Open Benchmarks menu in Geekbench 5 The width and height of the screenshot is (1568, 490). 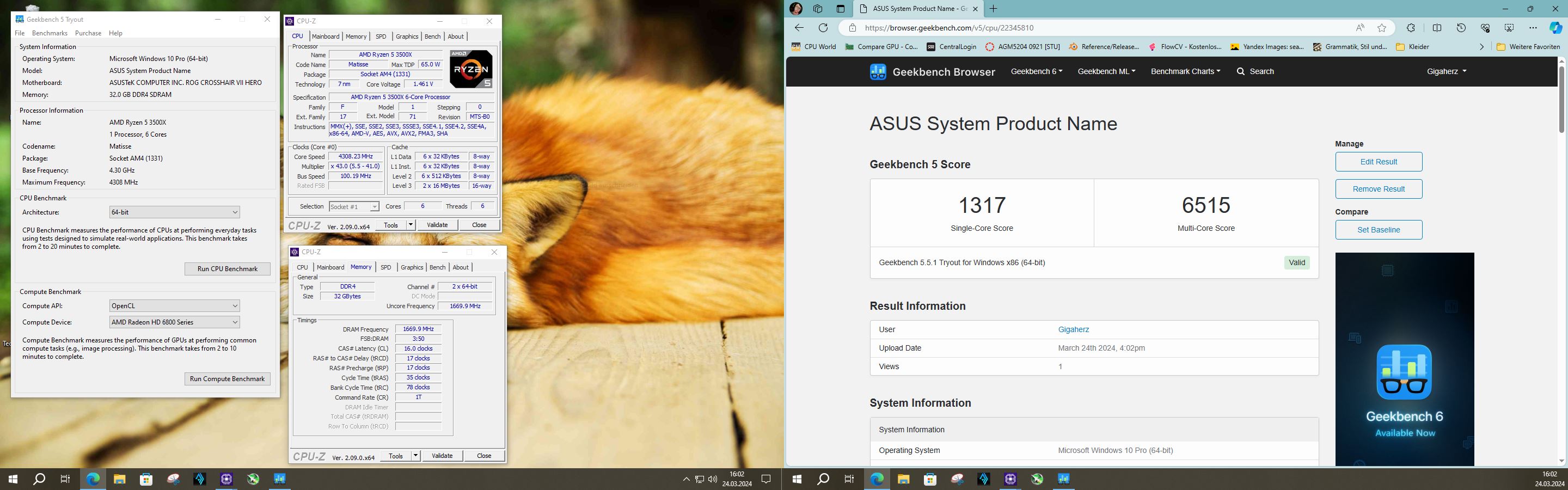tap(50, 33)
